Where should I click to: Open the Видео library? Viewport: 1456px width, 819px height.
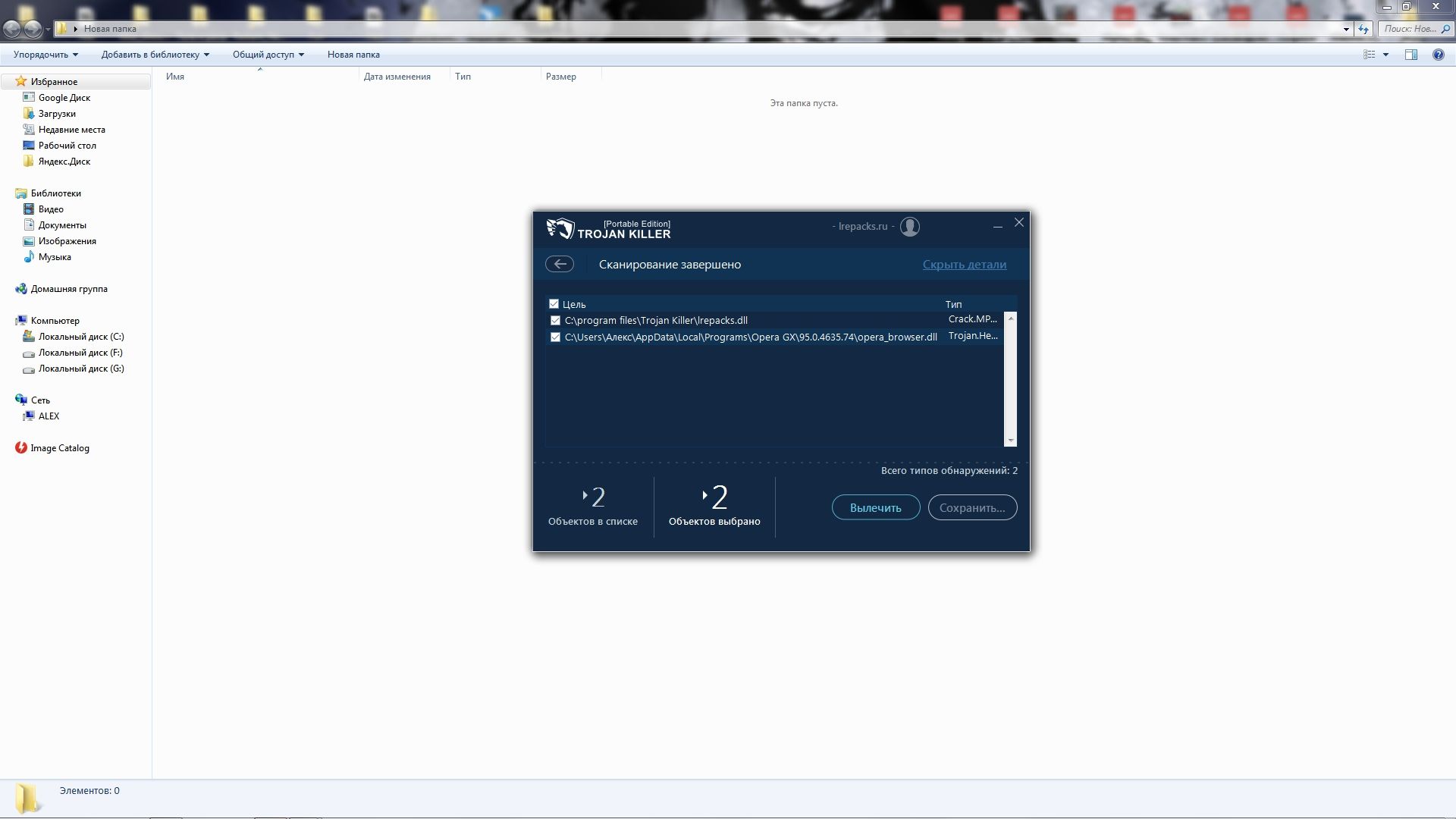pyautogui.click(x=51, y=209)
